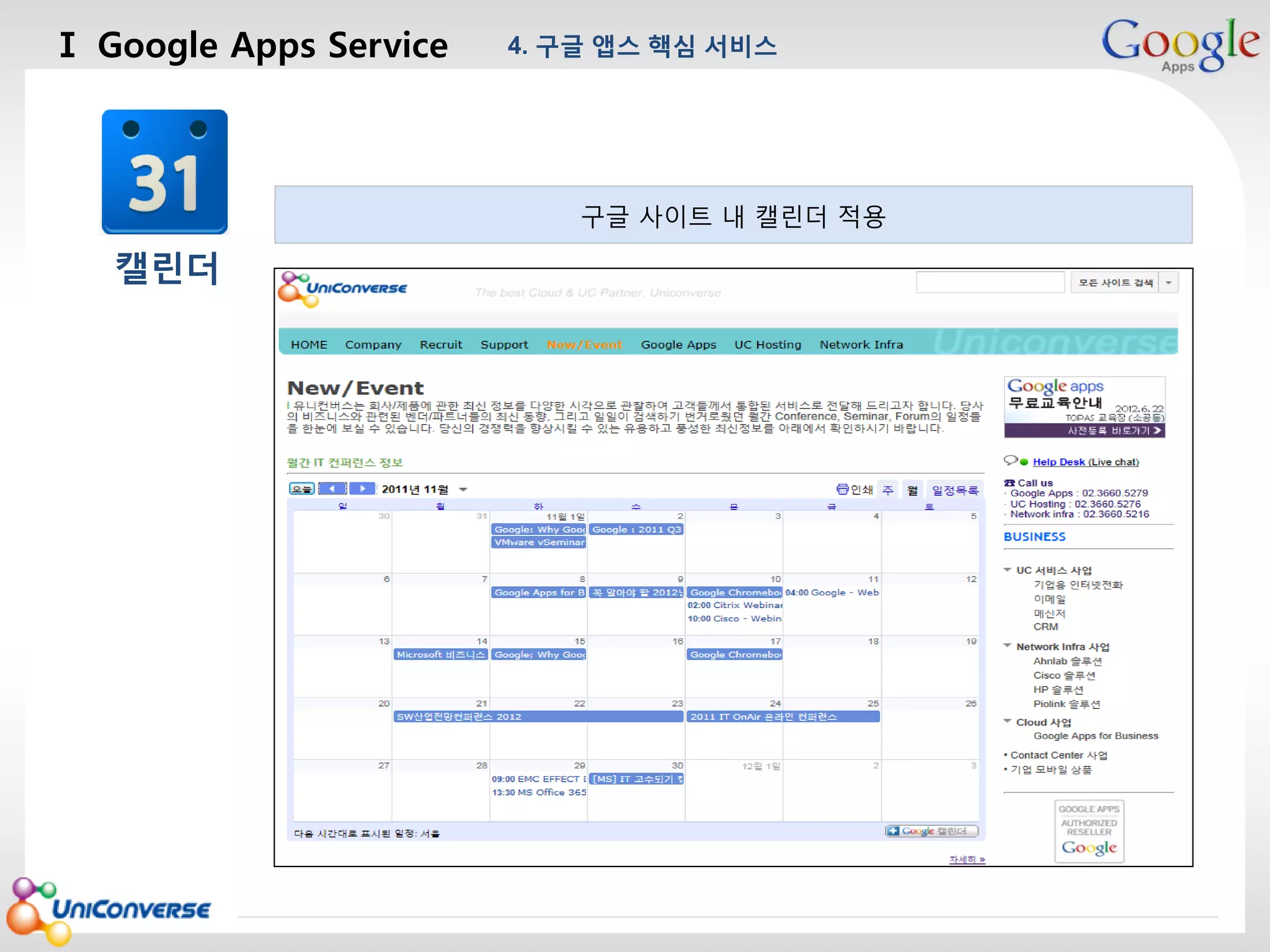The width and height of the screenshot is (1270, 952).
Task: Open the Ahnlab 솔루션 sidebar link
Action: [x=1067, y=661]
